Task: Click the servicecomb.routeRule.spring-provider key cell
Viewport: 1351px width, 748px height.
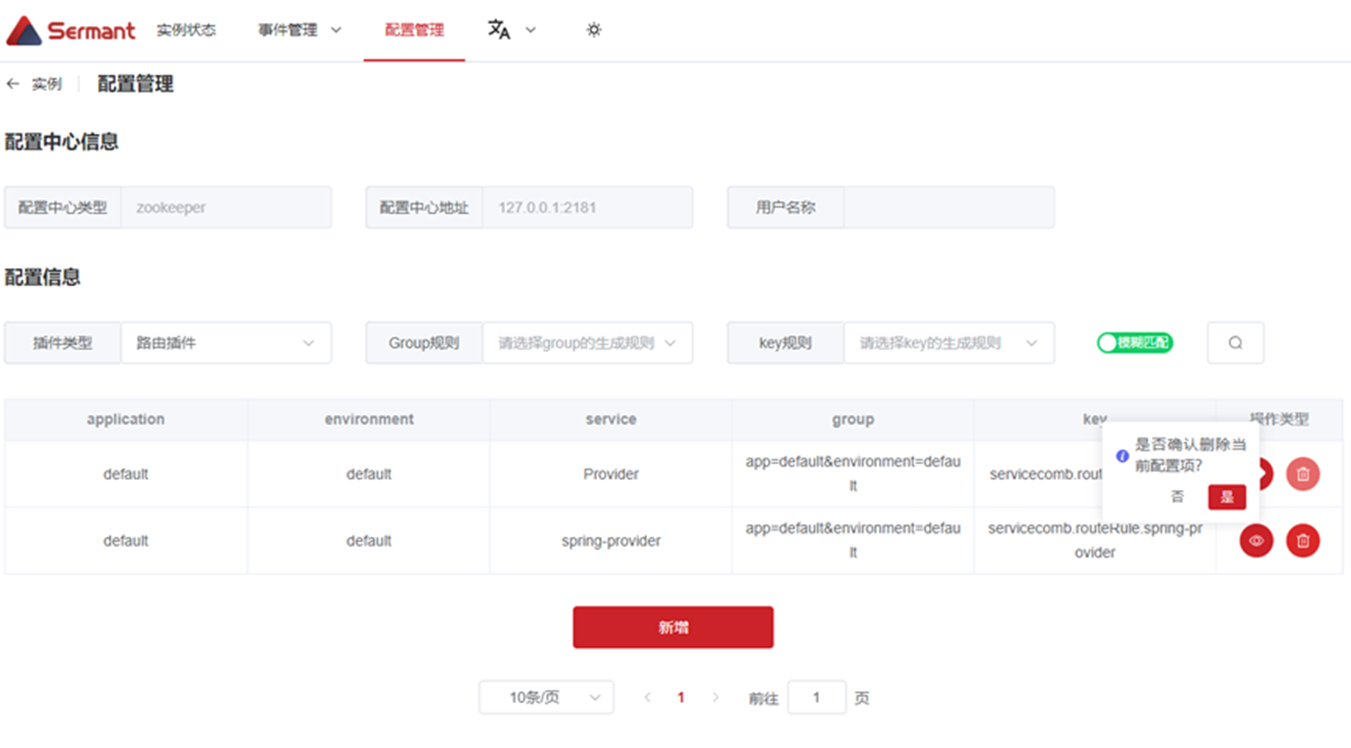Action: click(x=1095, y=540)
